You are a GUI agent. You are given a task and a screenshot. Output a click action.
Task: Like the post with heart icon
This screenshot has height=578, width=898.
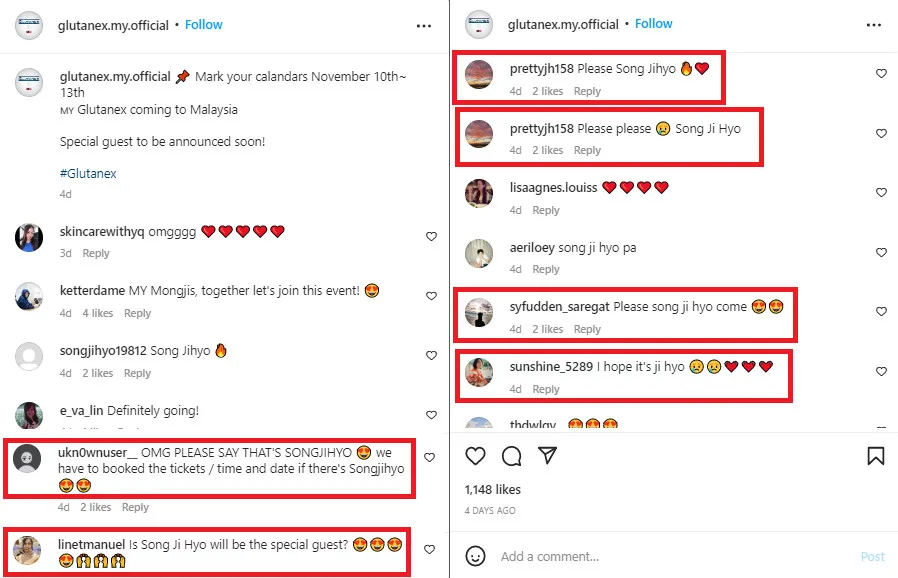[476, 456]
